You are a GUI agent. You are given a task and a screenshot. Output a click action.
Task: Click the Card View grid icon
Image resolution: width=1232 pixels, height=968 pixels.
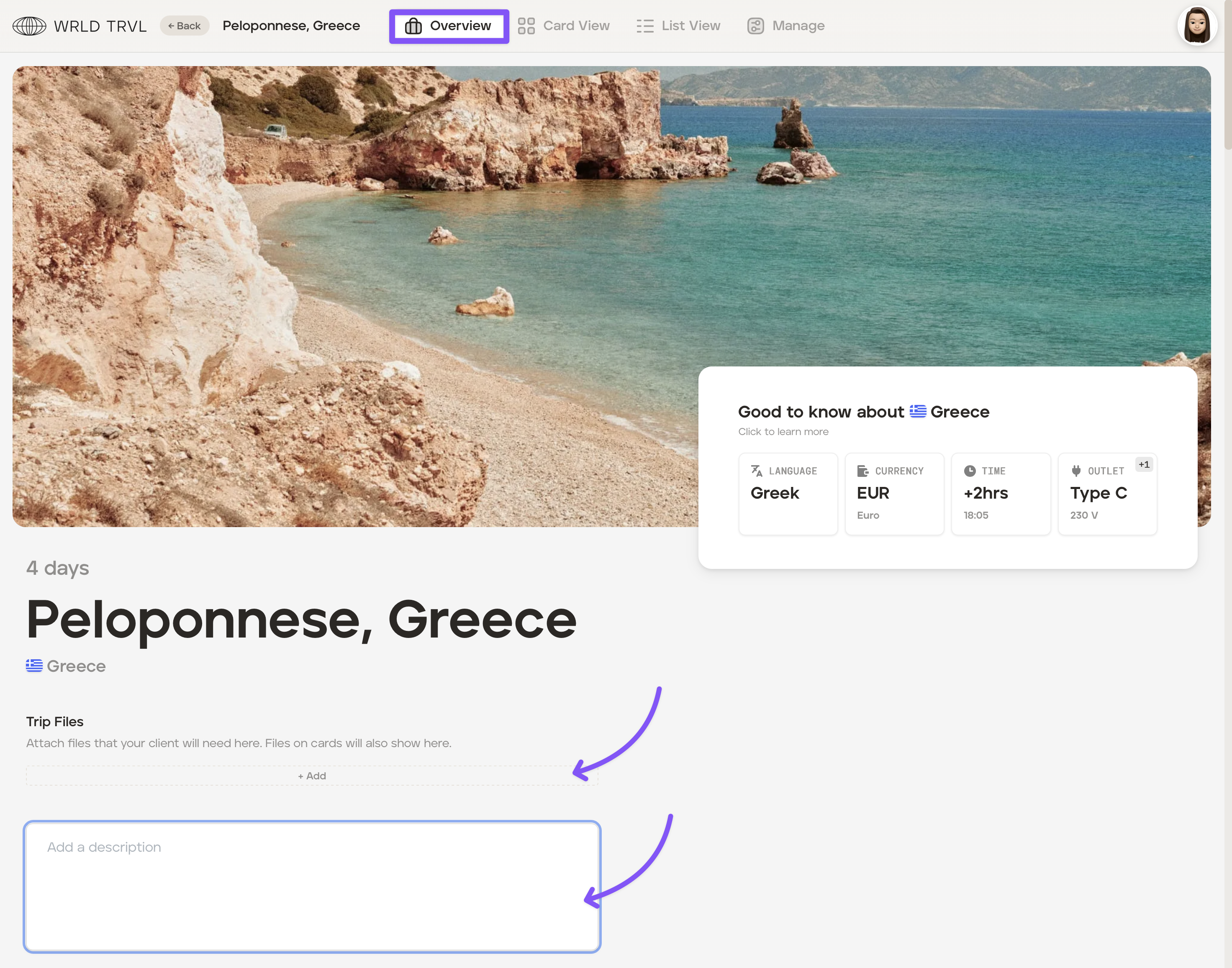tap(526, 26)
